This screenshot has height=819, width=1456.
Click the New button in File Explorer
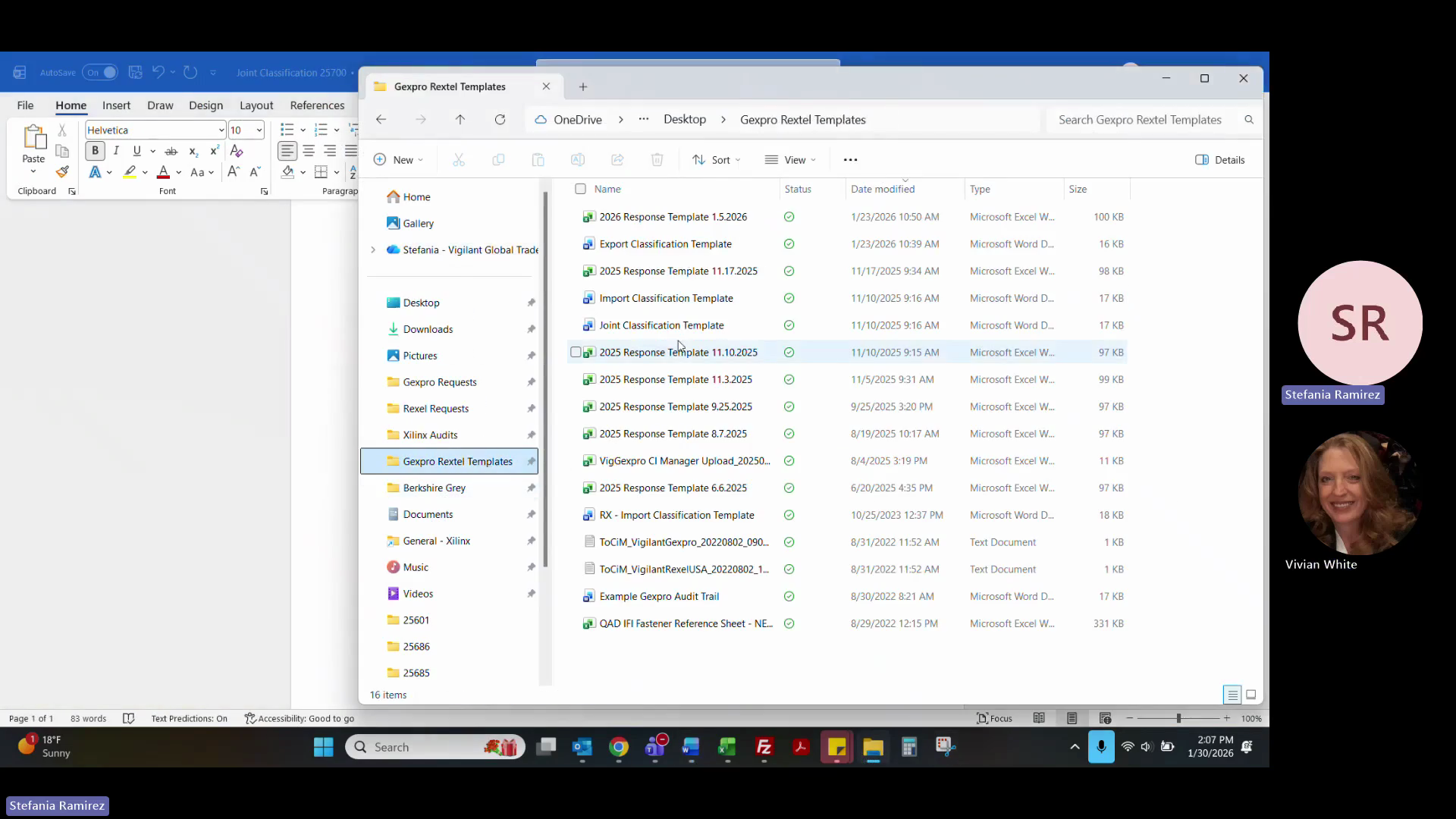click(398, 160)
